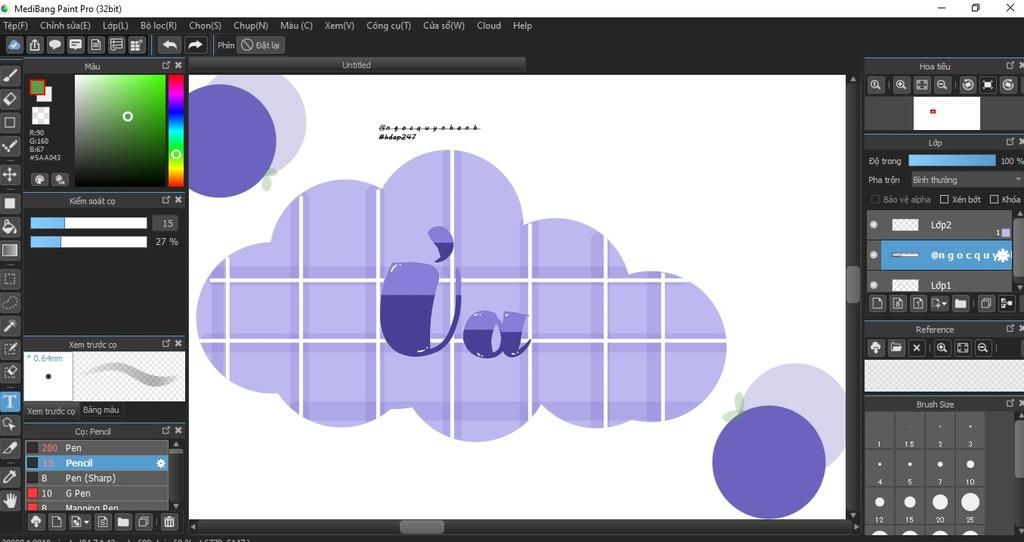Click the speech bubble icon in toolbar
This screenshot has height=542, width=1024.
tap(55, 45)
